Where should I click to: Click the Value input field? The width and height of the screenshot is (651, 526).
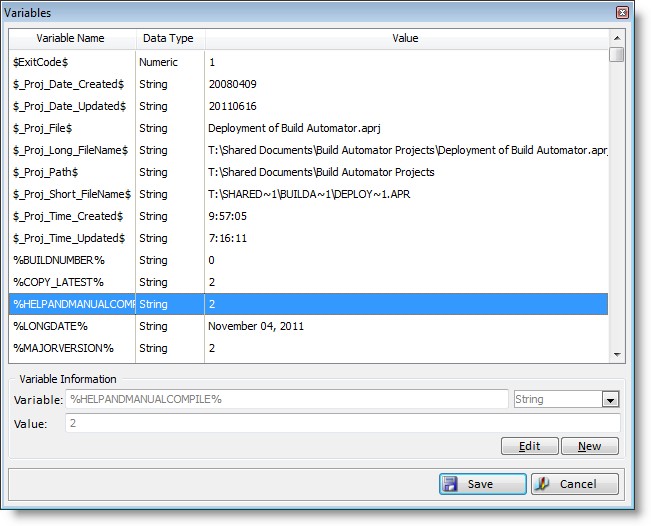point(343,423)
